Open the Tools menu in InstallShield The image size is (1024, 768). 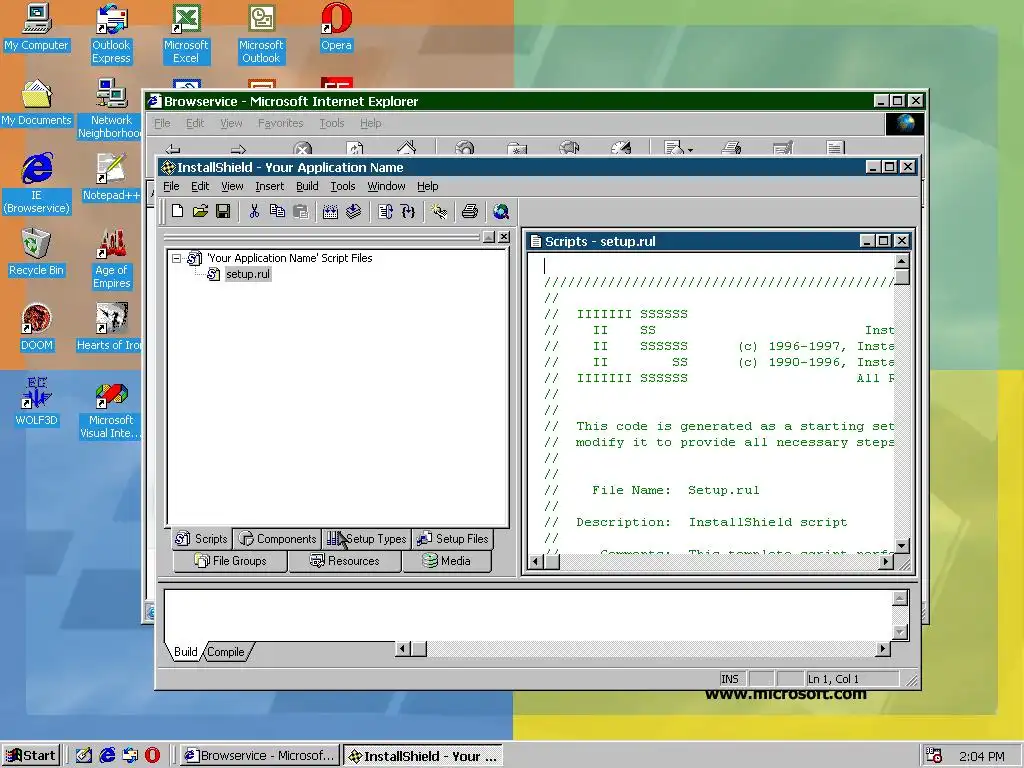[x=342, y=186]
